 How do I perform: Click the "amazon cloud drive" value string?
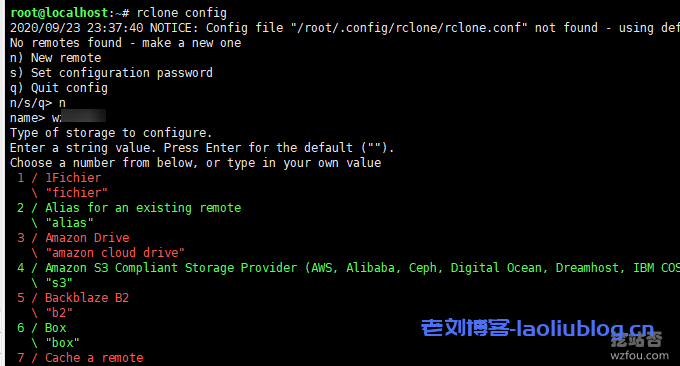115,253
